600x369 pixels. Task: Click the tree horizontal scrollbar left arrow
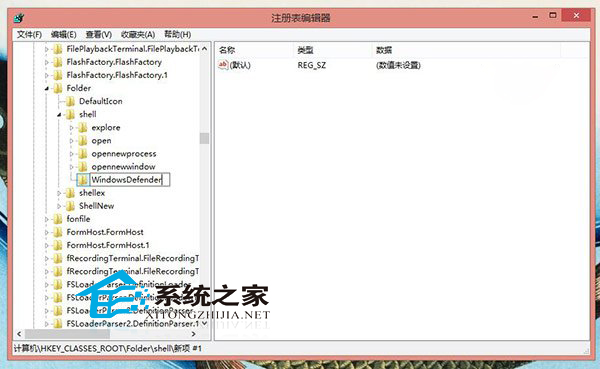coord(19,334)
